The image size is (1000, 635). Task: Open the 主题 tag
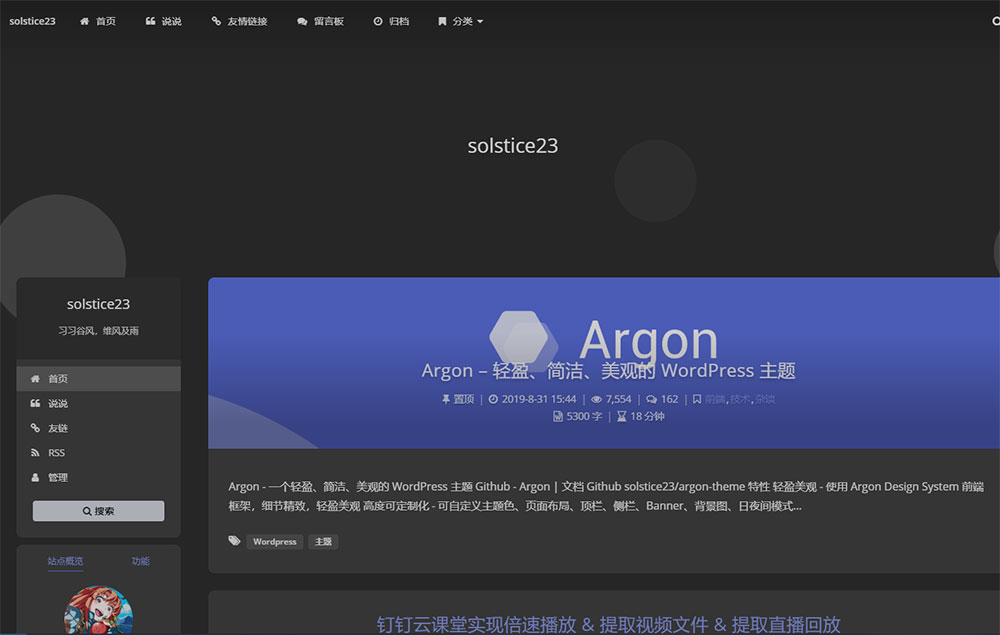pos(323,541)
